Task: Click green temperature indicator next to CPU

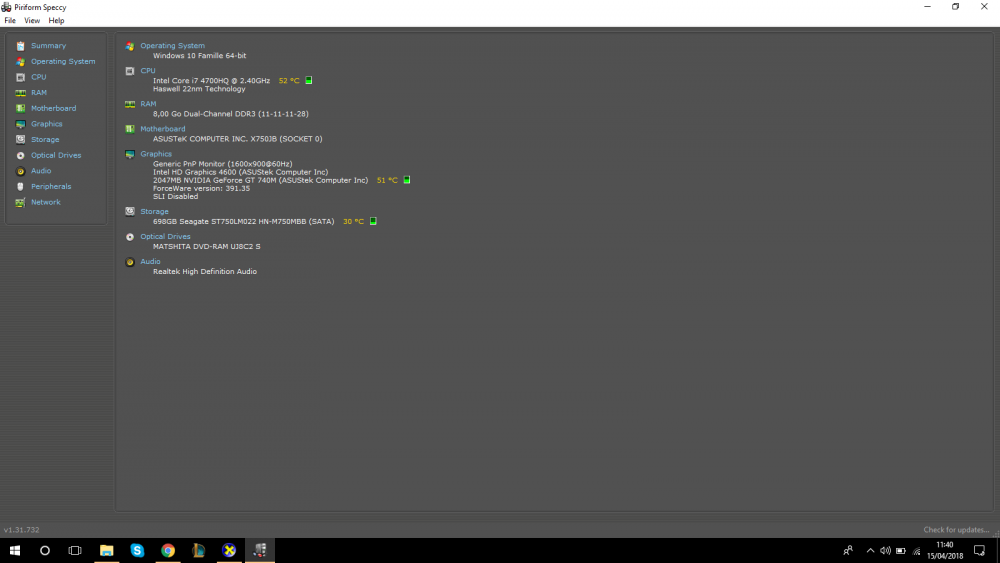Action: [309, 80]
